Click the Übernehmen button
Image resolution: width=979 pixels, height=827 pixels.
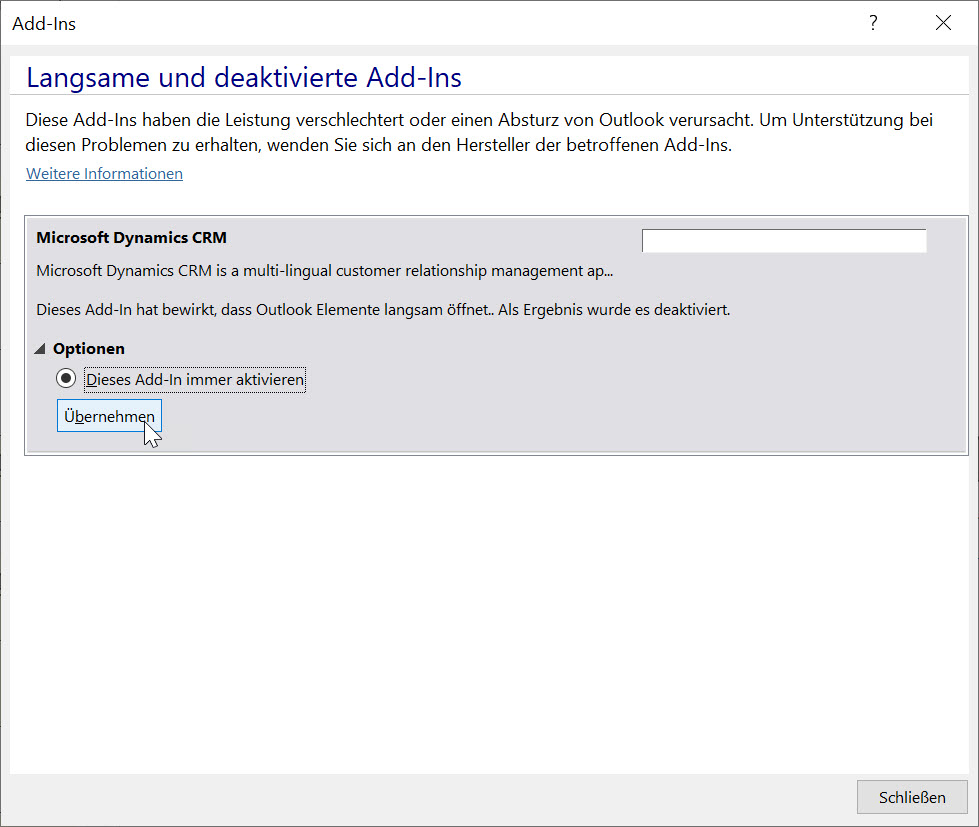[109, 416]
